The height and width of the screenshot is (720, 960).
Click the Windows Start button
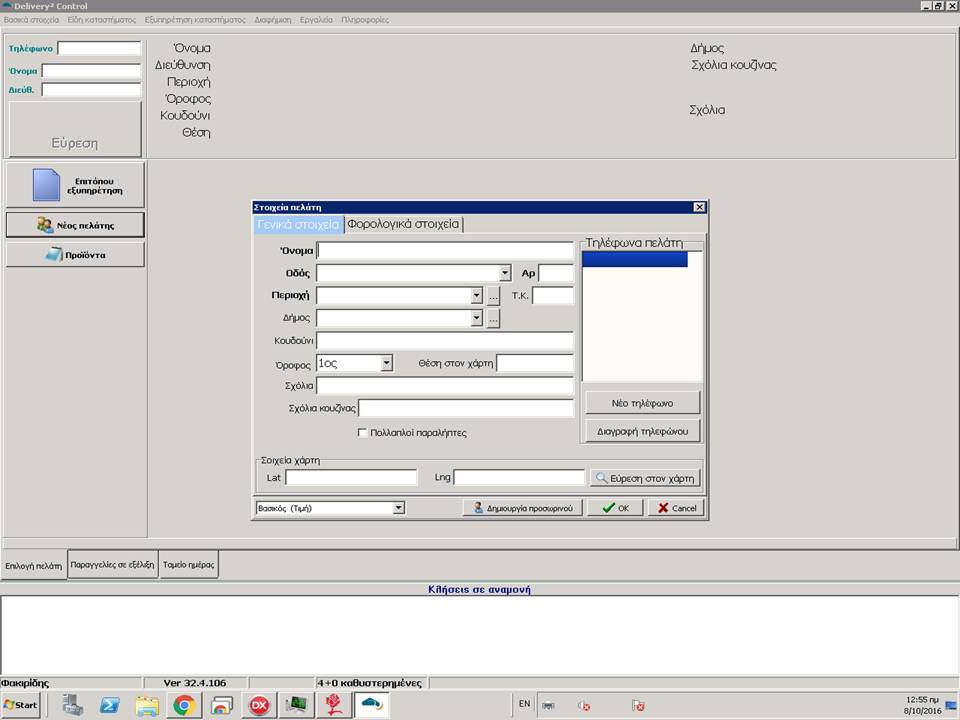(21, 705)
